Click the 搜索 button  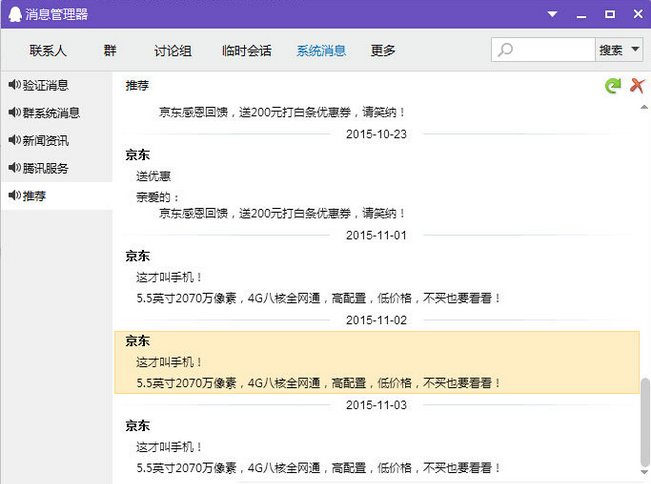click(x=611, y=50)
